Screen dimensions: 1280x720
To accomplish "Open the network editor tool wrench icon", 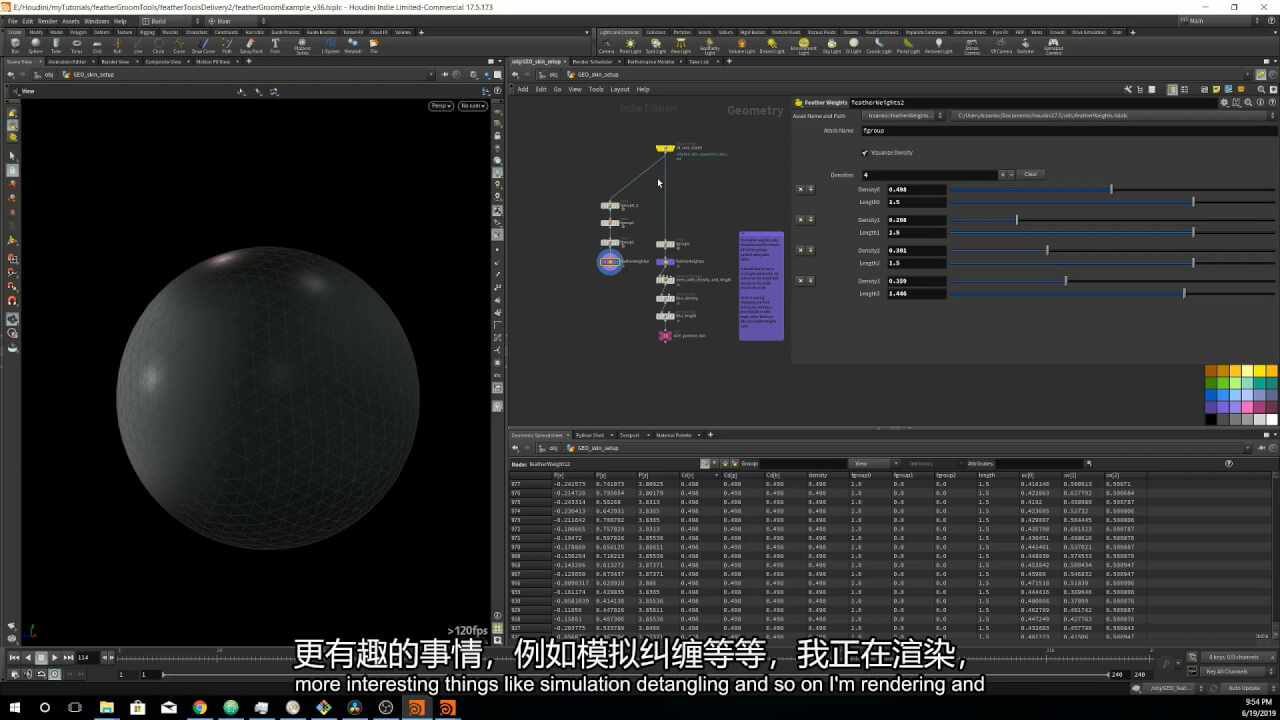I will [x=1127, y=89].
